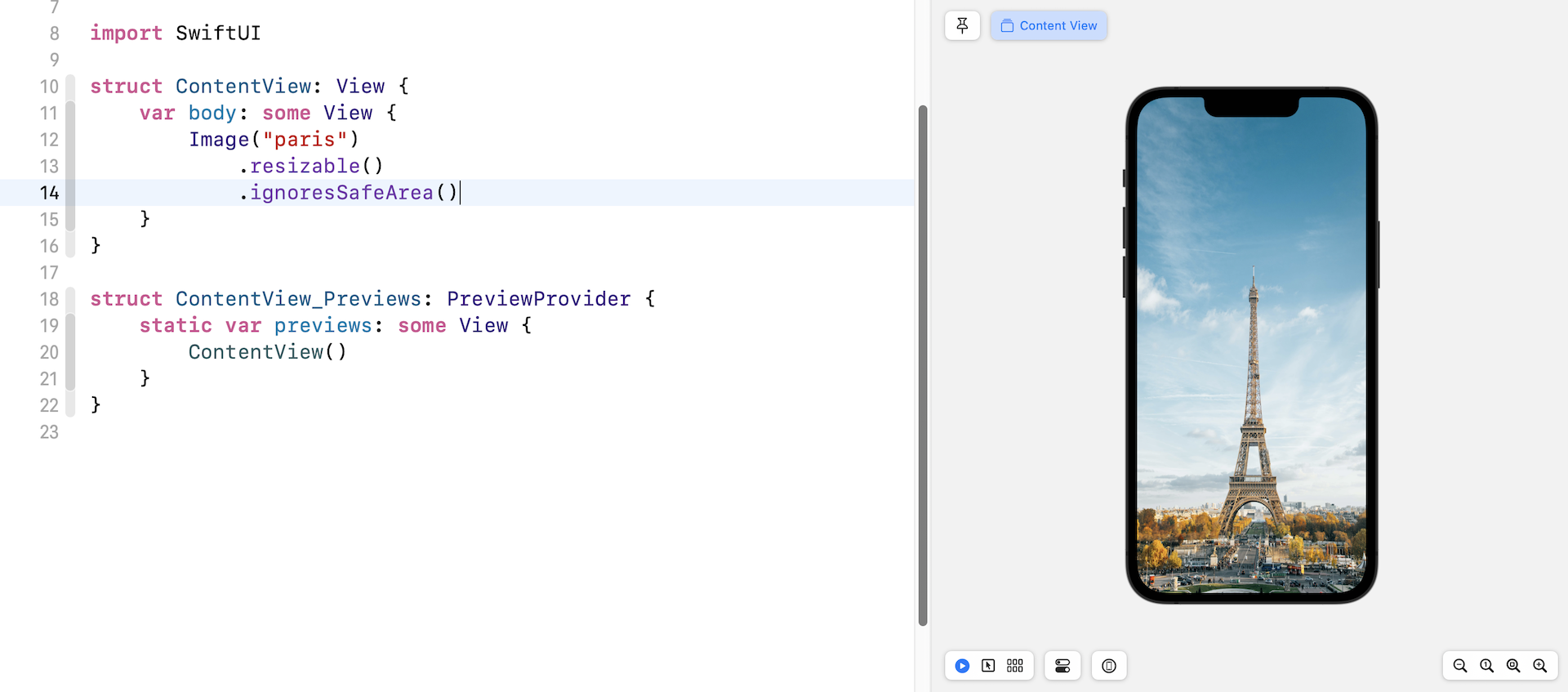This screenshot has height=692, width=1568.
Task: Select the Content View preview tab
Action: 1049,26
